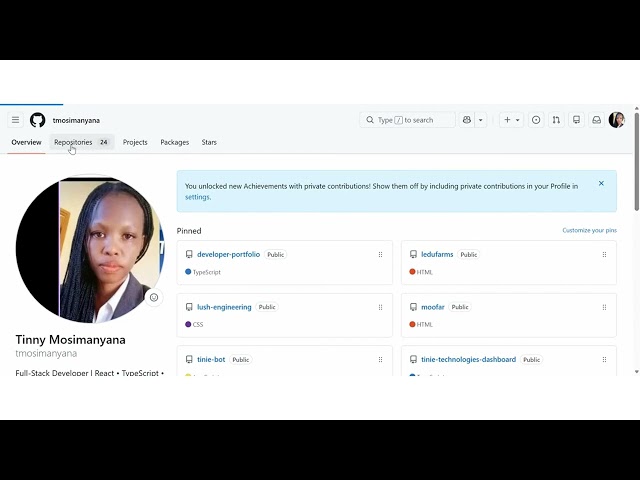The width and height of the screenshot is (640, 480).
Task: Open the repositories icon in header
Action: (576, 120)
